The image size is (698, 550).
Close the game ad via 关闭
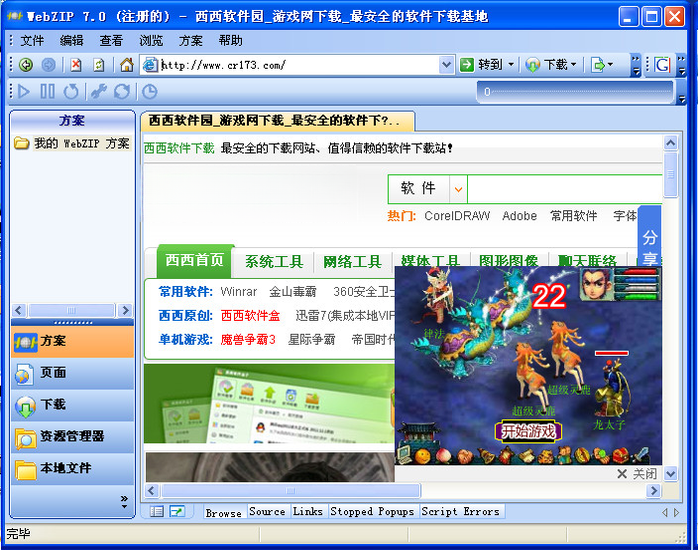pyautogui.click(x=637, y=474)
